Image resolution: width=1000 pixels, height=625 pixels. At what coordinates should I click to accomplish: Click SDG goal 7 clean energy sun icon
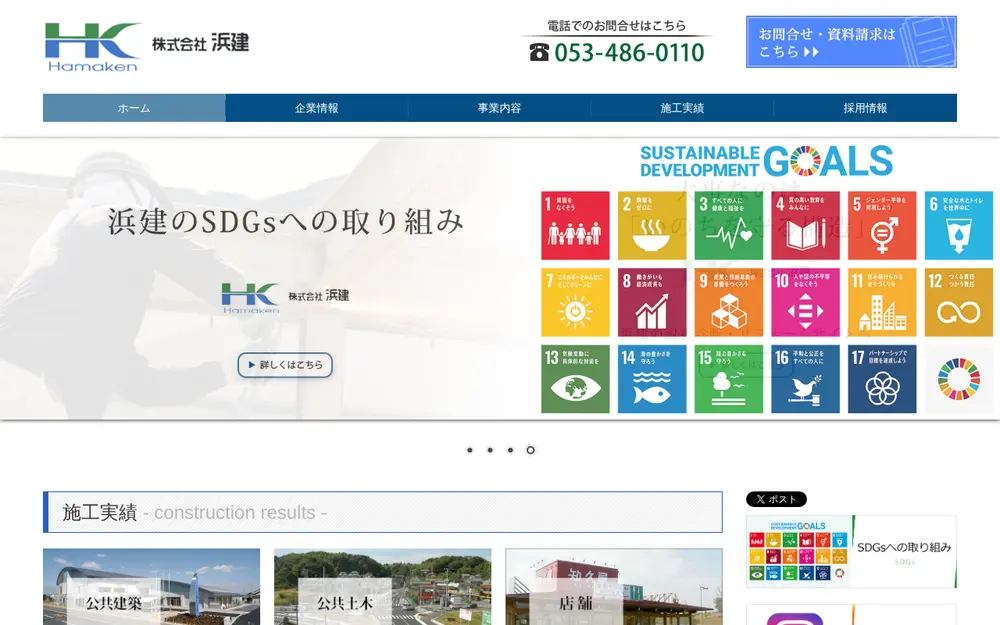[575, 302]
